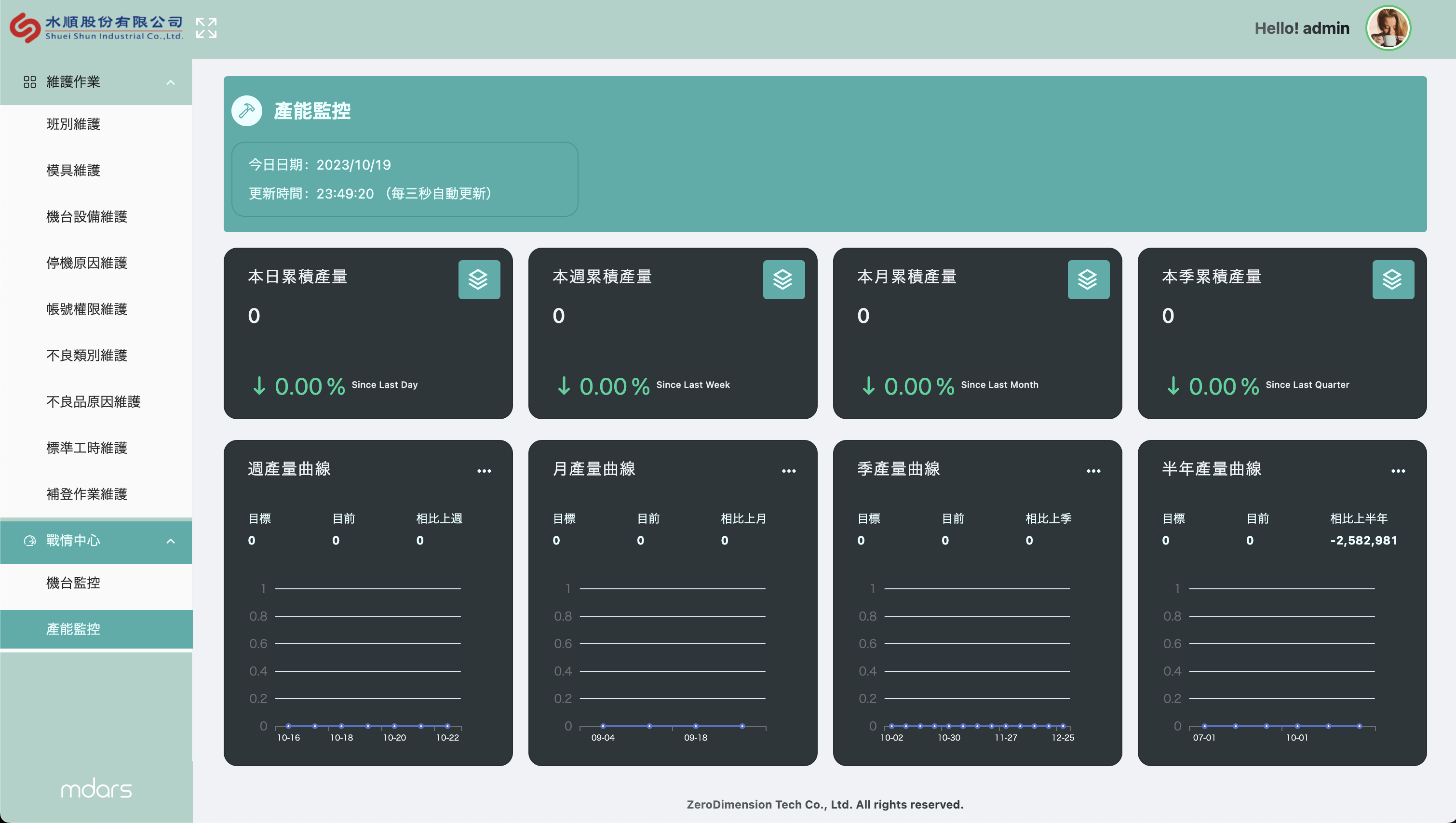Click the 07-01 data point on half-year chart
Viewport: 1456px width, 823px height.
pyautogui.click(x=1204, y=726)
